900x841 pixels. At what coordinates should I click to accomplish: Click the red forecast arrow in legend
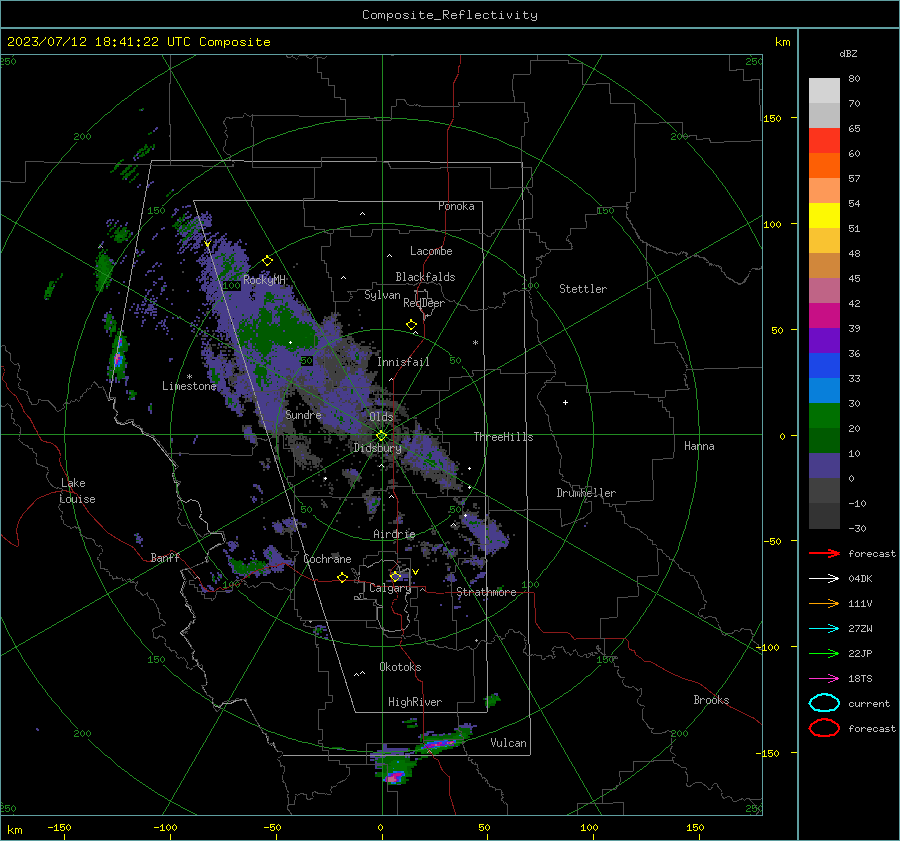pyautogui.click(x=824, y=553)
